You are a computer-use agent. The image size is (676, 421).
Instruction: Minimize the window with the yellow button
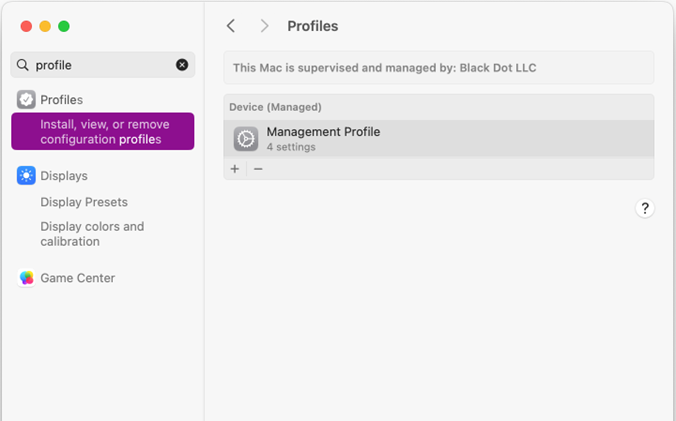tap(45, 26)
